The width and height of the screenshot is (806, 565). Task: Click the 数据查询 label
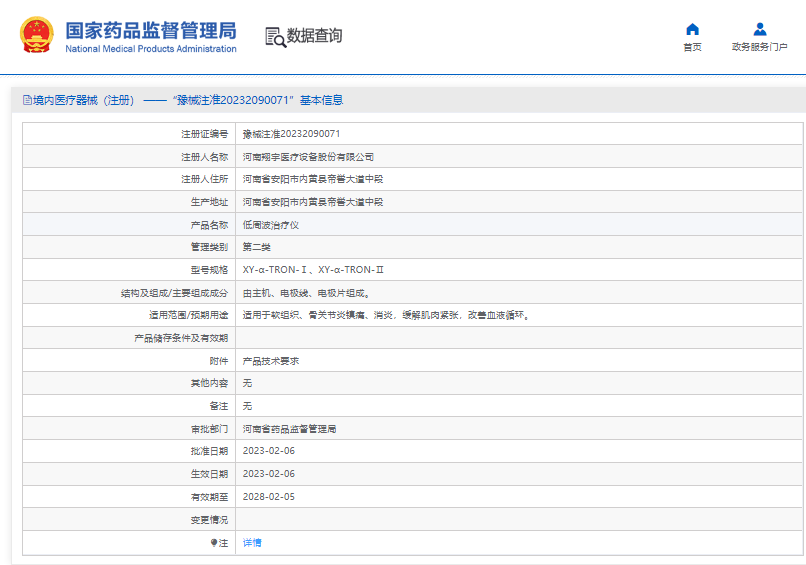(314, 35)
